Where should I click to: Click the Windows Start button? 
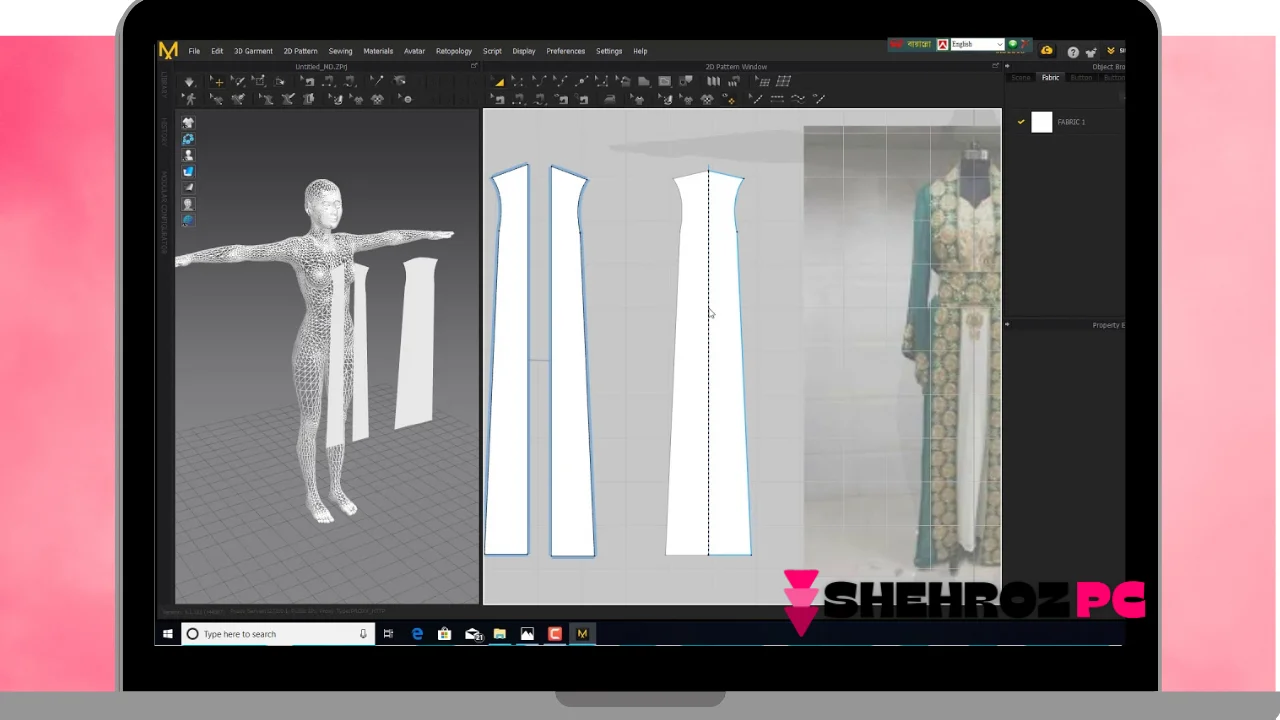[167, 634]
